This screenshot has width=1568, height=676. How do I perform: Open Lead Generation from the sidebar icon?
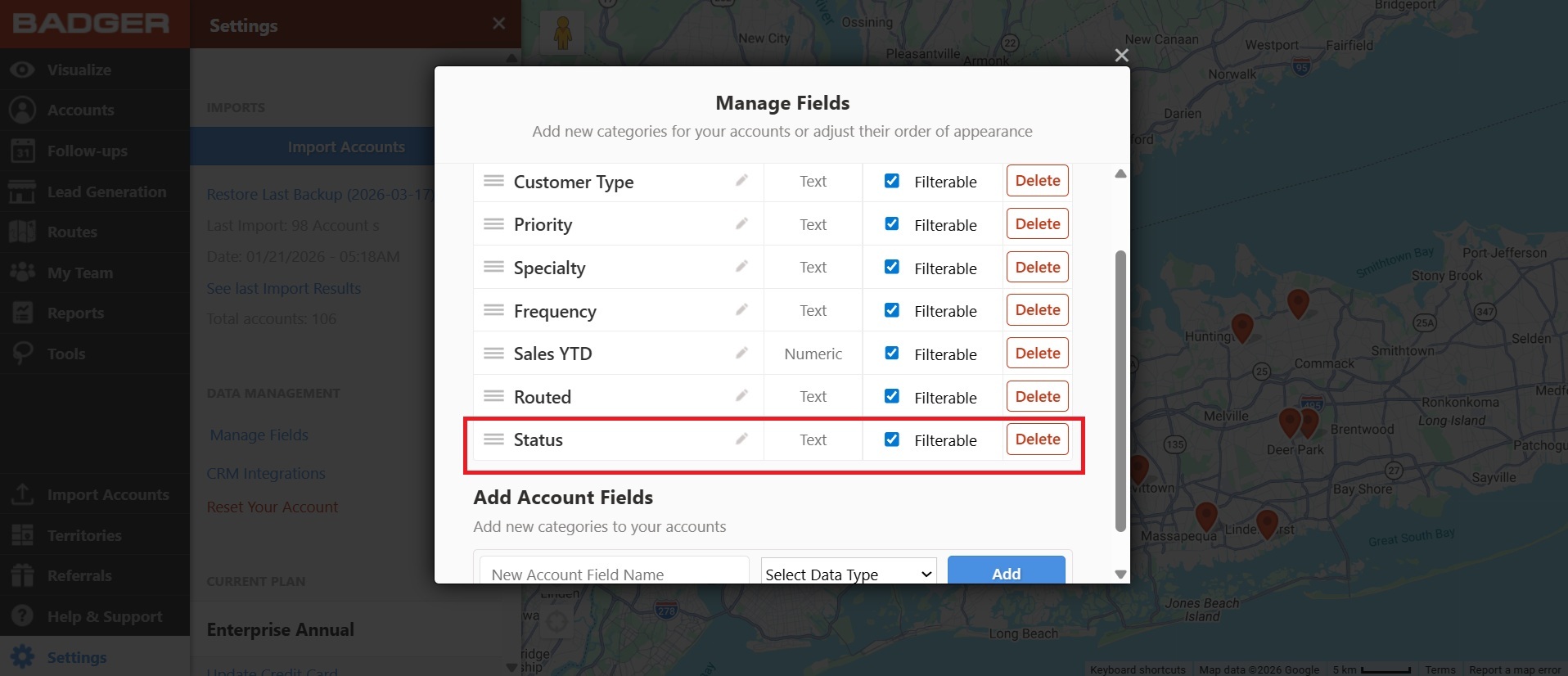point(22,192)
